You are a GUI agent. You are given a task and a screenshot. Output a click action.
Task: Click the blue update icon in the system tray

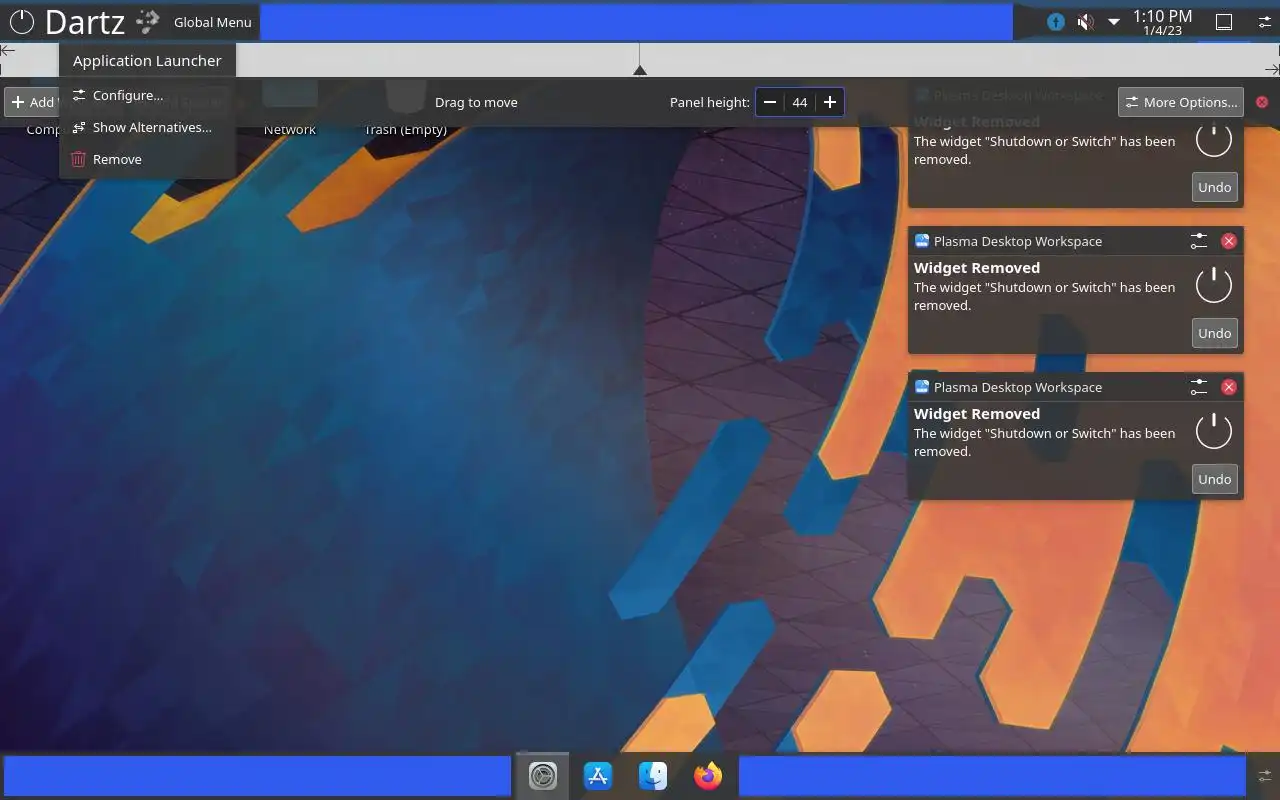[x=1056, y=22]
